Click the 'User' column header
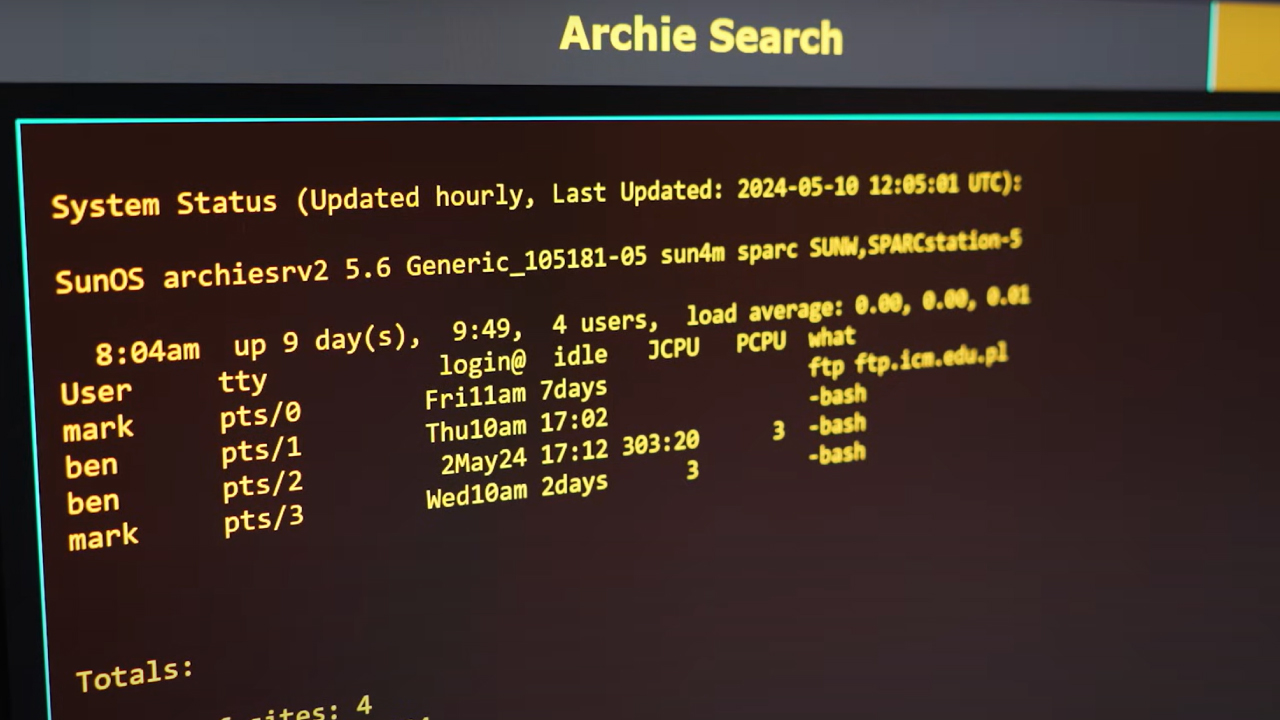The width and height of the screenshot is (1280, 720). pyautogui.click(x=95, y=392)
